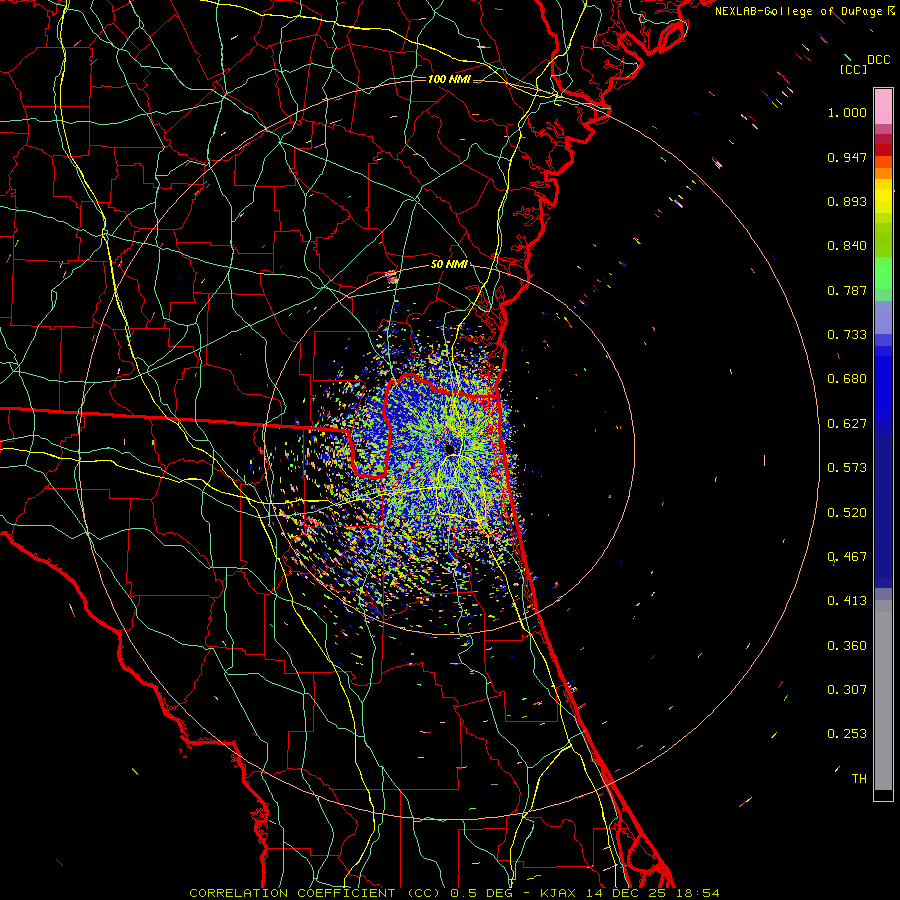Click the 0.733 scale value
Screen dimensions: 900x900
(847, 335)
